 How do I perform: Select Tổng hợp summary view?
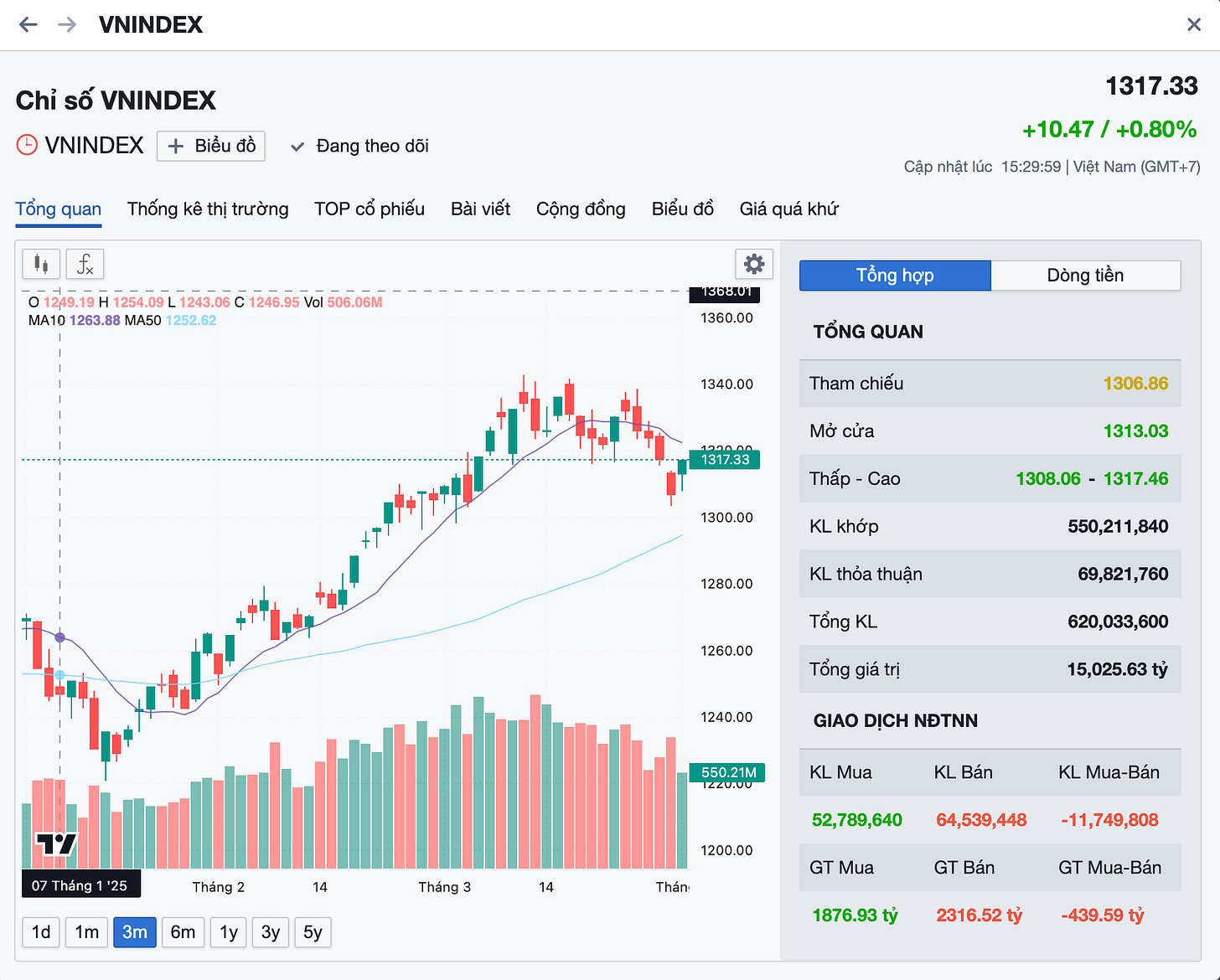coord(895,276)
